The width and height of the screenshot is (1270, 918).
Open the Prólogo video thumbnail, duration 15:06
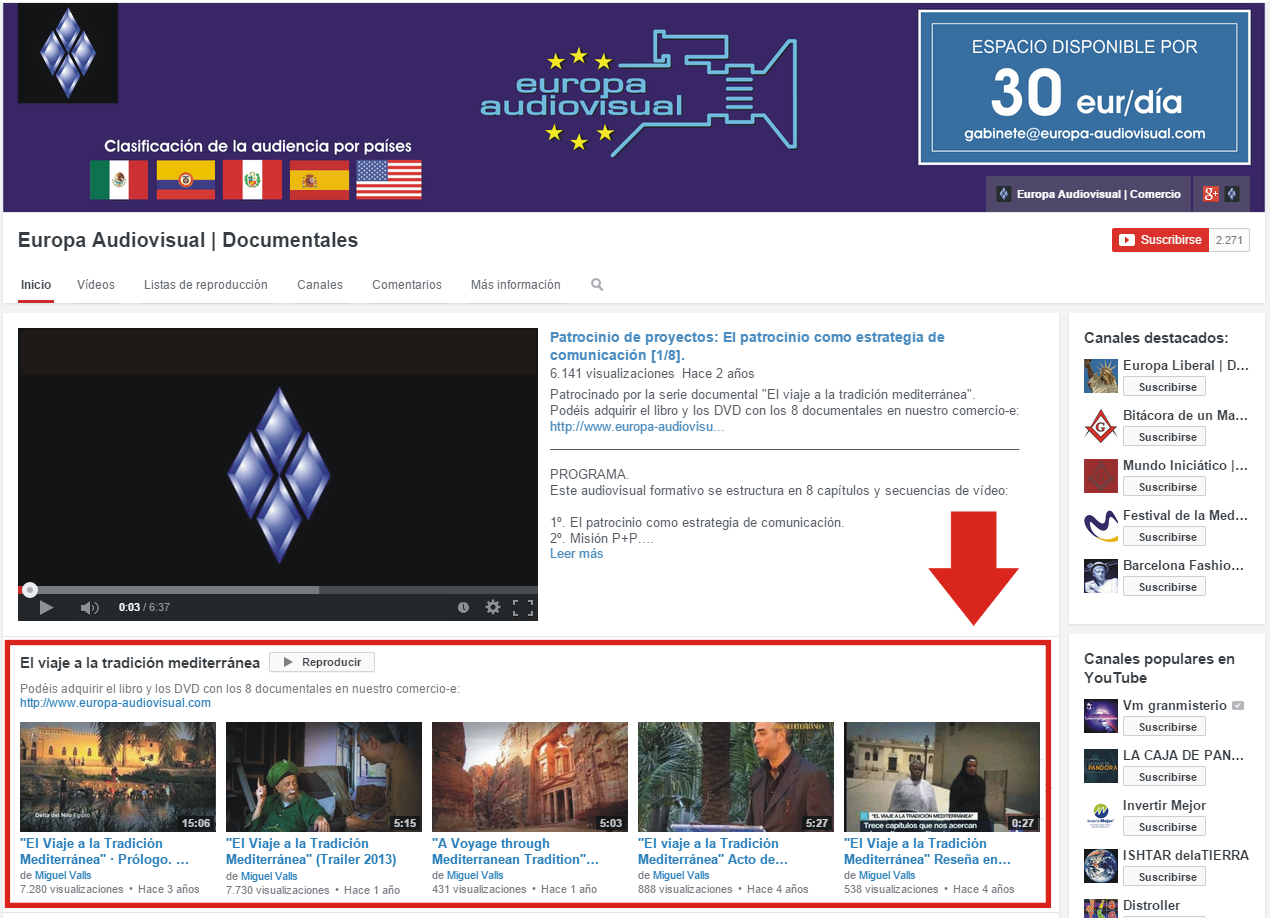coord(118,777)
